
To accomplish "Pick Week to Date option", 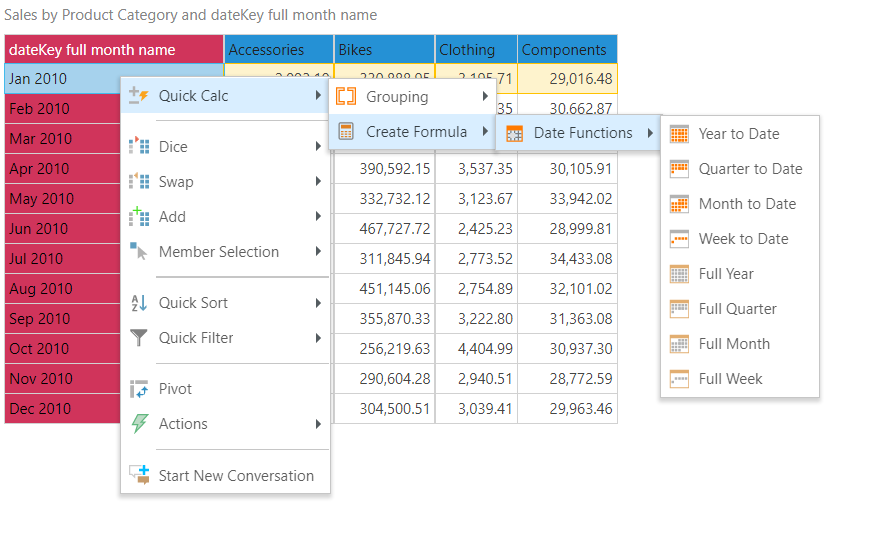I will [743, 239].
